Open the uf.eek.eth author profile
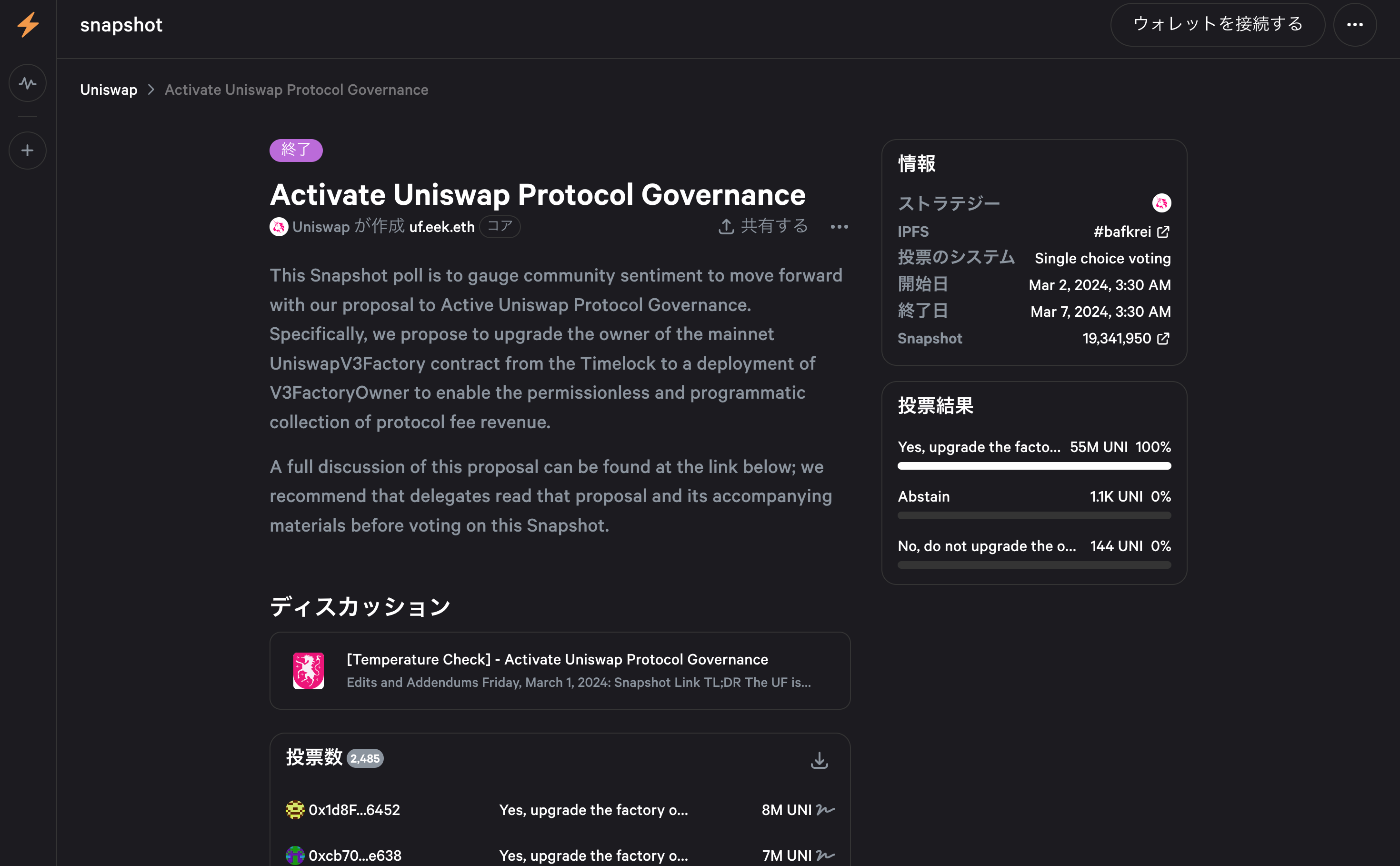 click(441, 227)
